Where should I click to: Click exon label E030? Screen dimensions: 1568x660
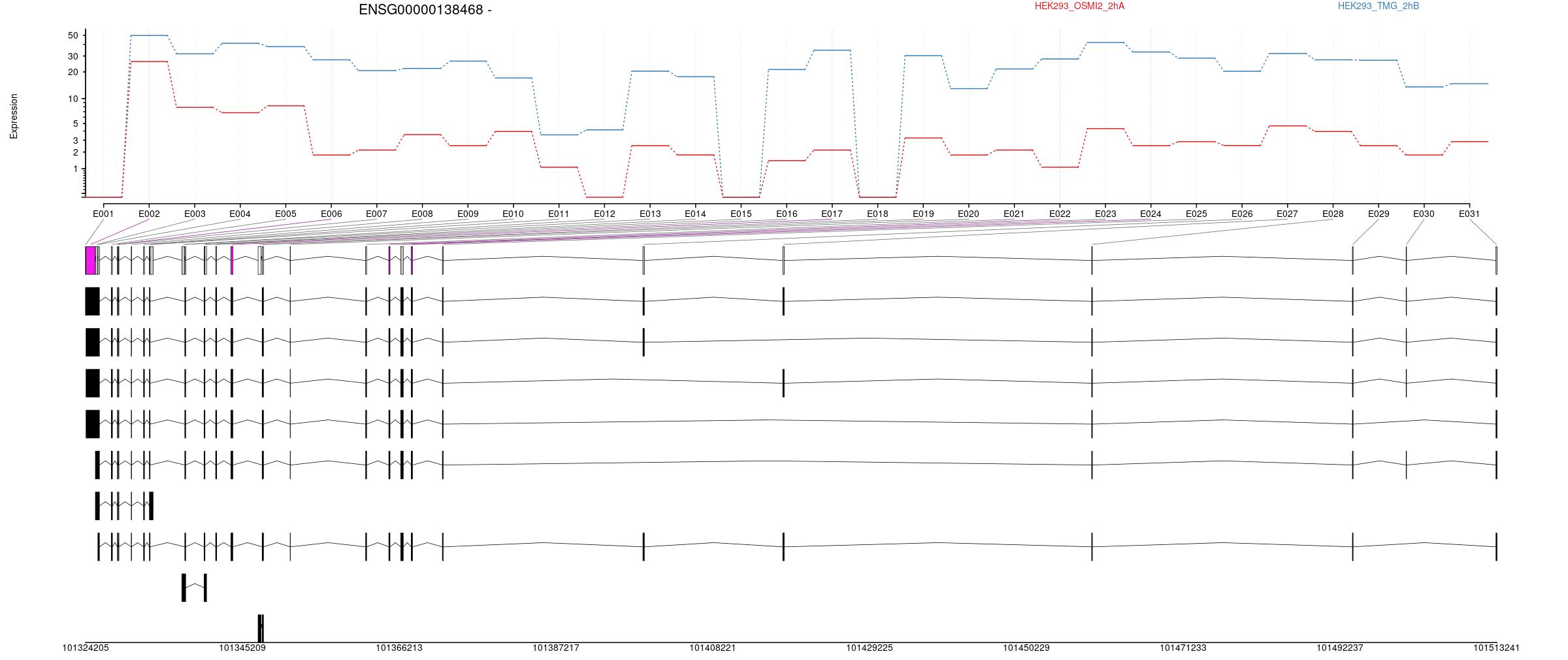click(x=1424, y=214)
